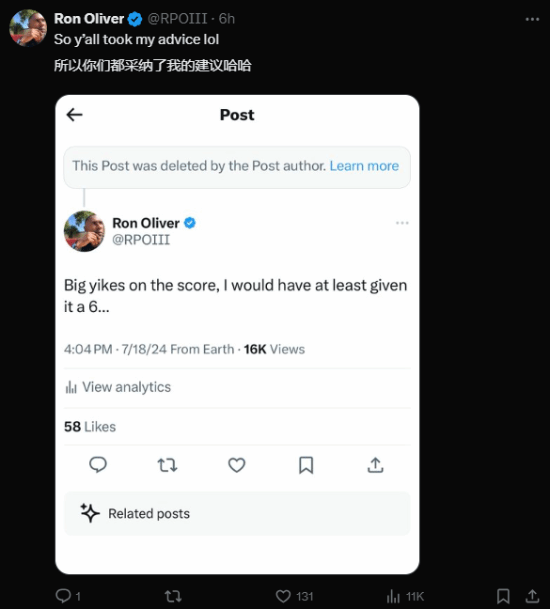Screen dimensions: 550x609
Task: Reply using the comment icon showing 1
Action: point(68,596)
